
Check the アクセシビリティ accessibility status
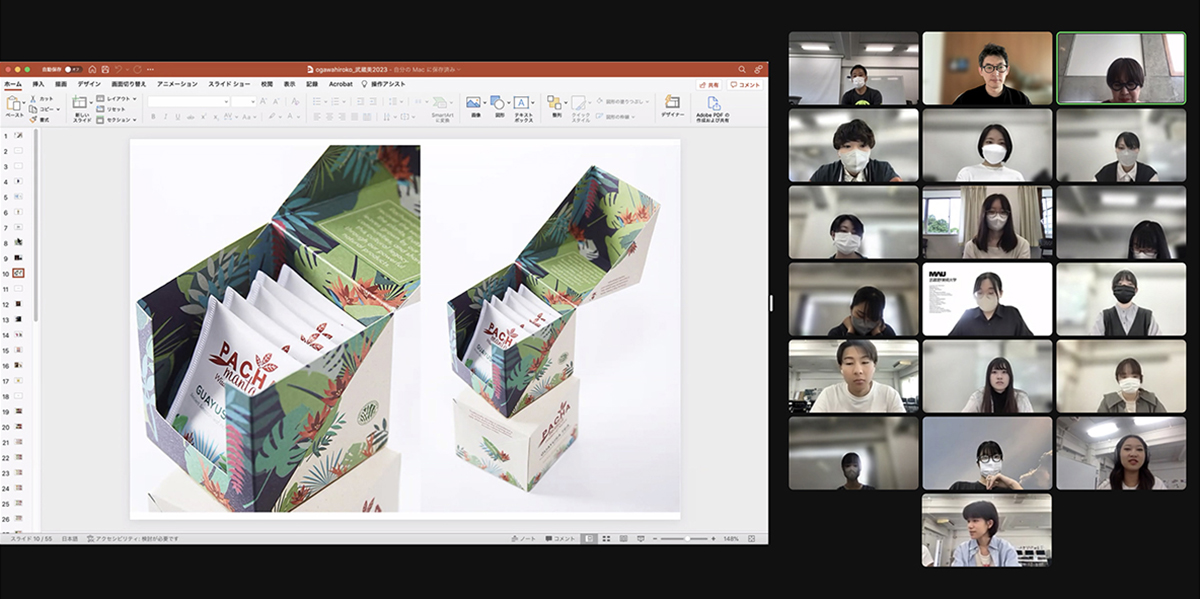pos(132,539)
